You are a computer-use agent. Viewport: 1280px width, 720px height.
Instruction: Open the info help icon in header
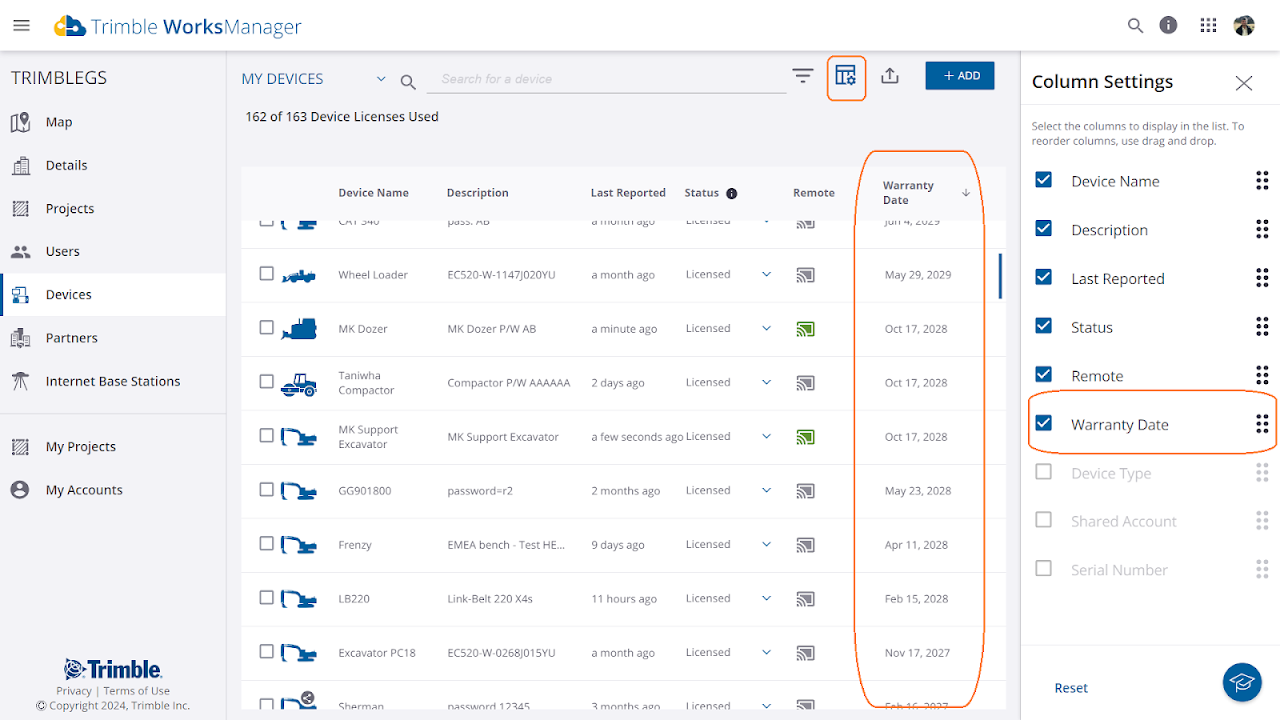click(1168, 26)
